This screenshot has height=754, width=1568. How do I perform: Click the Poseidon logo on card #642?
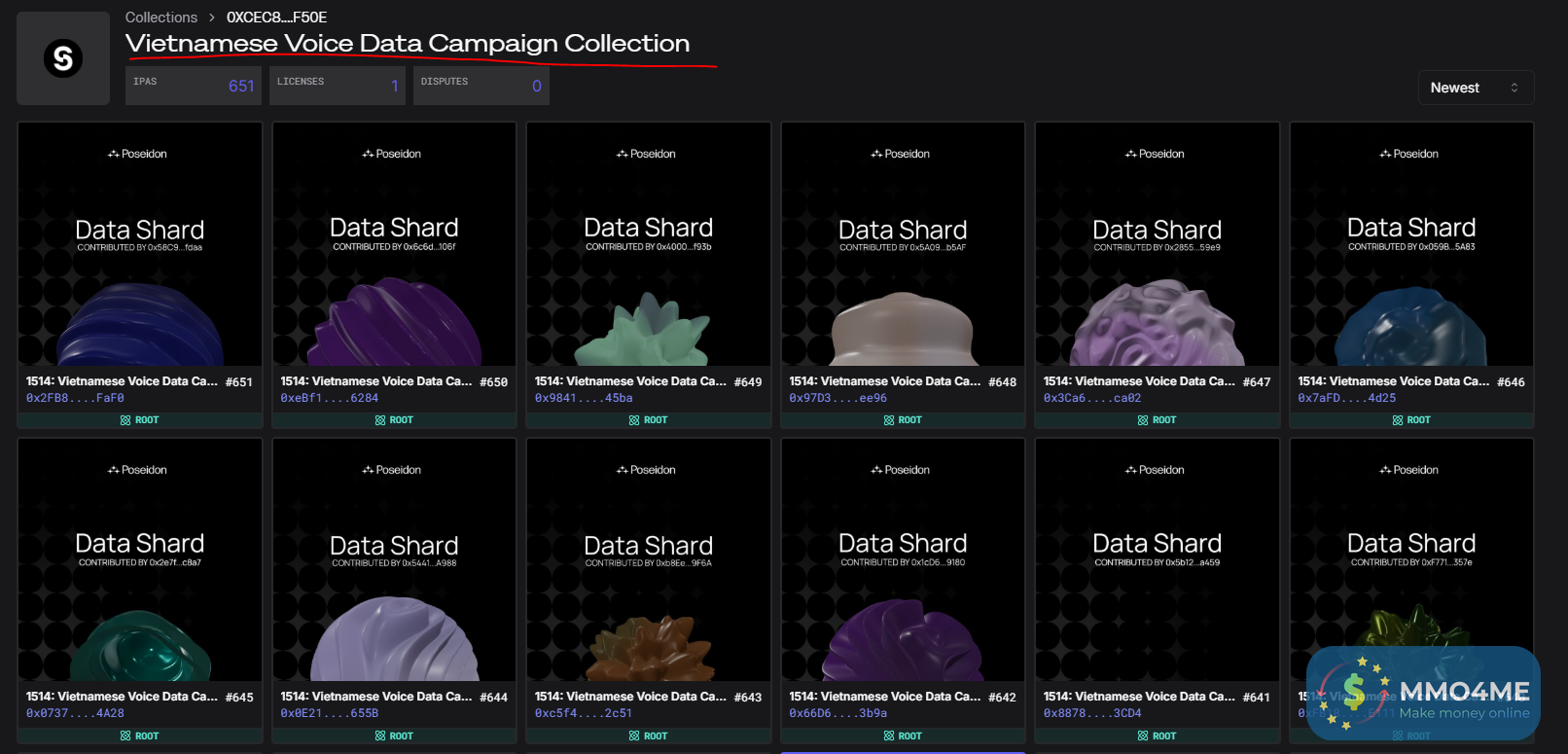tap(877, 470)
